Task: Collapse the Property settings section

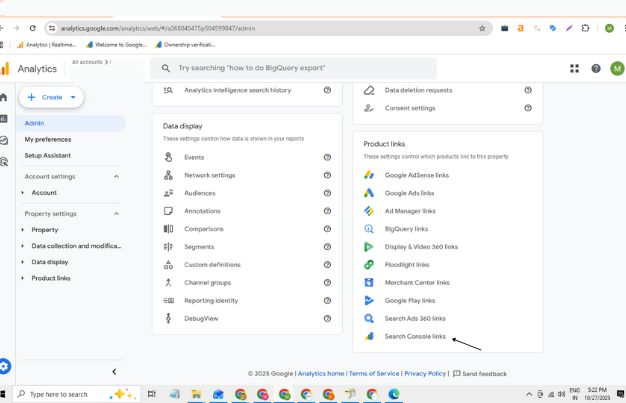Action: pyautogui.click(x=116, y=214)
